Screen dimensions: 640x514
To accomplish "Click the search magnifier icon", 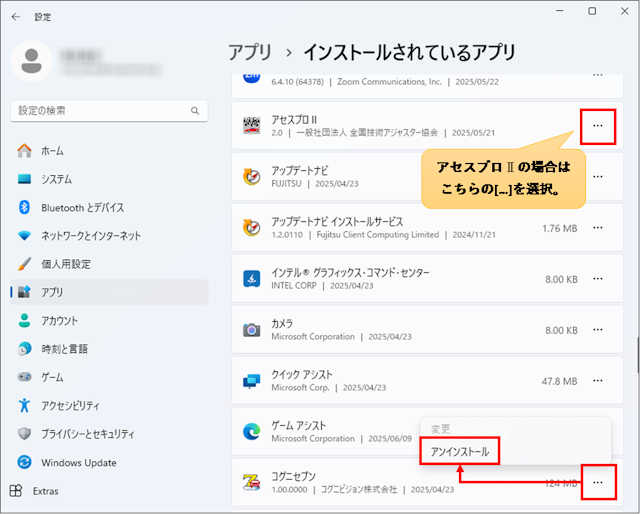I will coord(195,111).
